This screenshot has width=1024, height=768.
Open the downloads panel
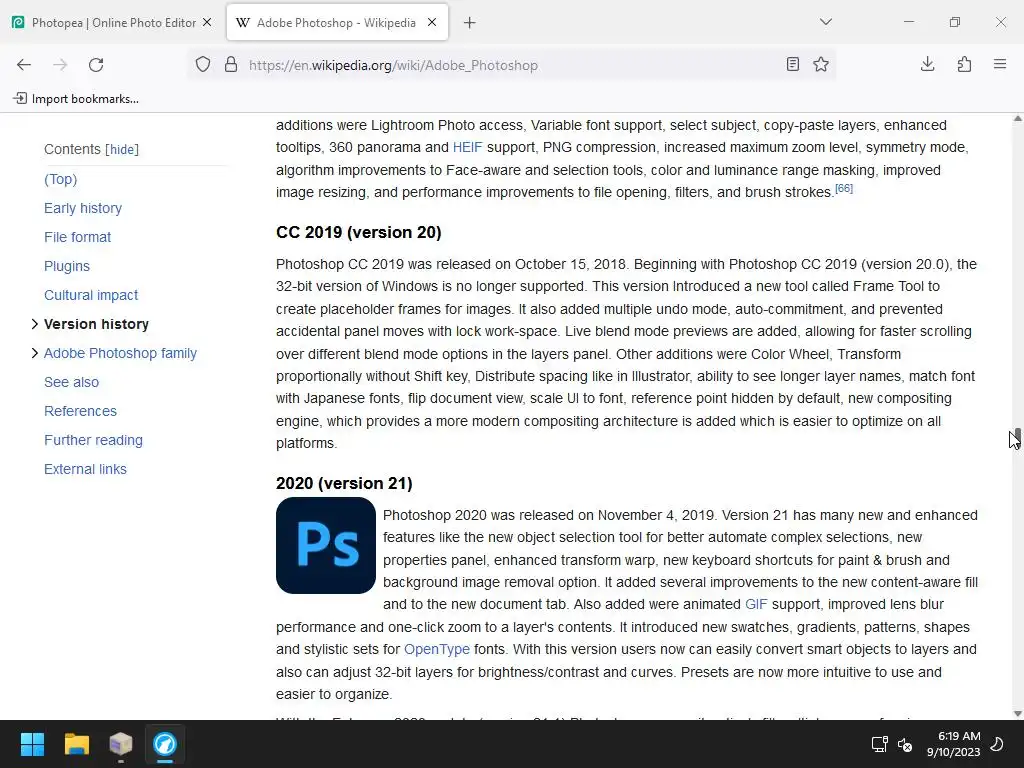(x=927, y=65)
